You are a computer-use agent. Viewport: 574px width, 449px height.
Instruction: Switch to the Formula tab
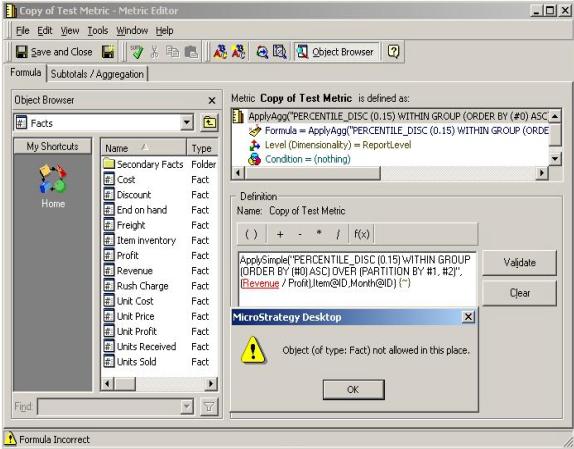coord(26,72)
